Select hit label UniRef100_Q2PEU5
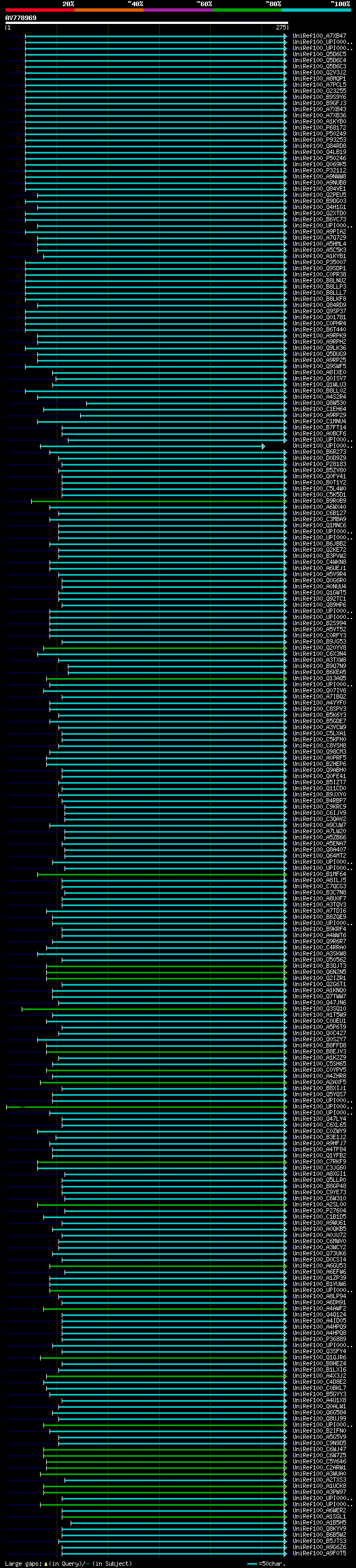 tap(319, 195)
